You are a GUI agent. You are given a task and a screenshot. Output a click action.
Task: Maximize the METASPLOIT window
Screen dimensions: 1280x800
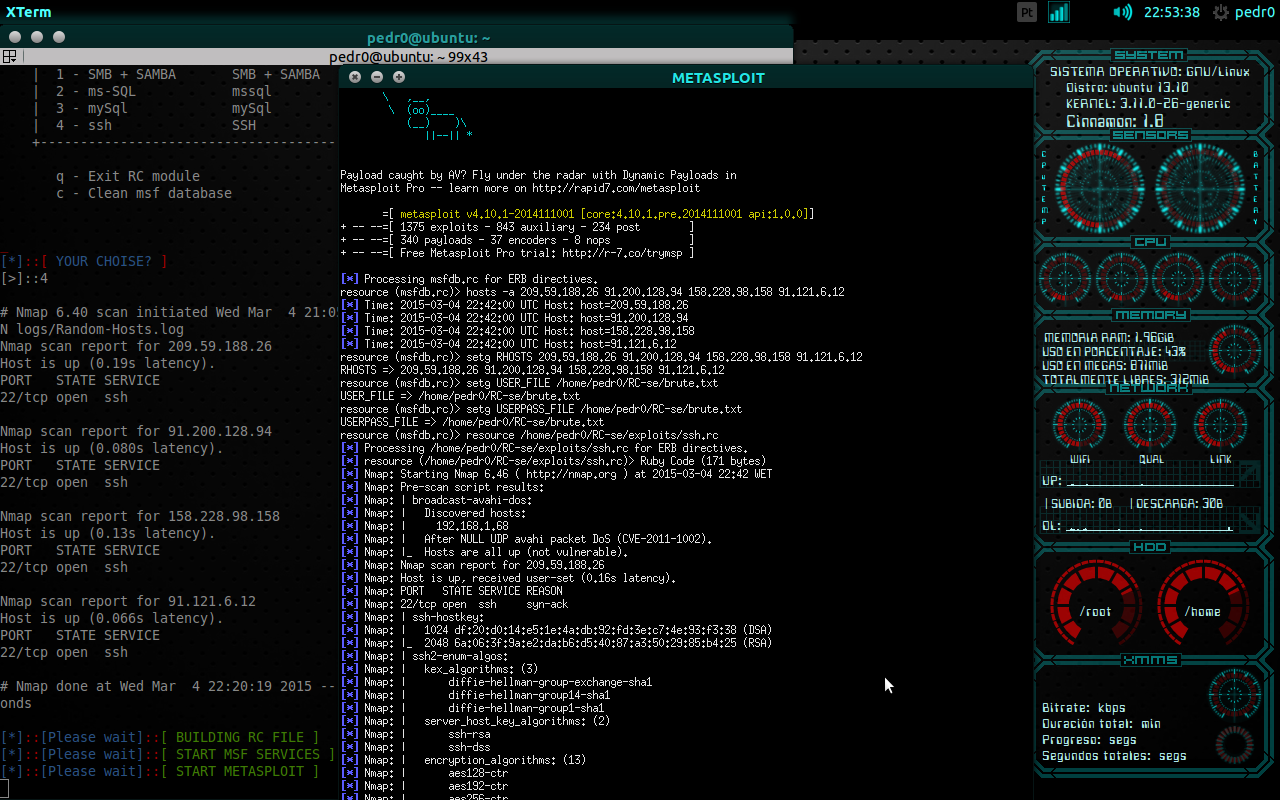pyautogui.click(x=399, y=77)
